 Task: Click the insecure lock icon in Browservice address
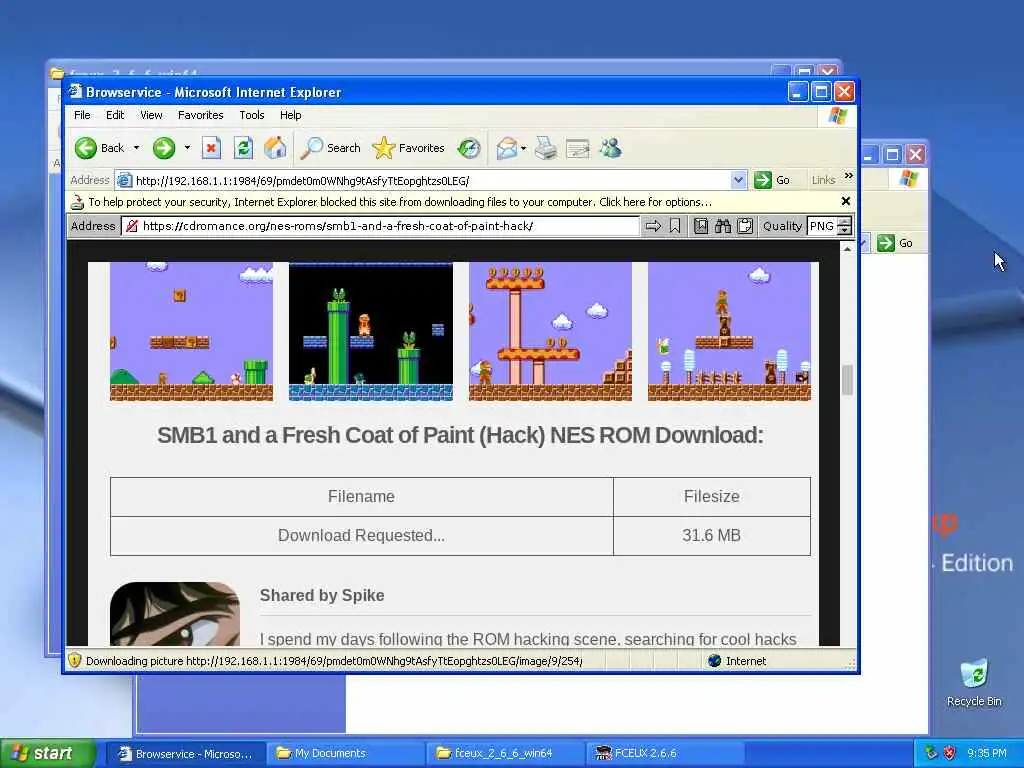click(x=132, y=226)
